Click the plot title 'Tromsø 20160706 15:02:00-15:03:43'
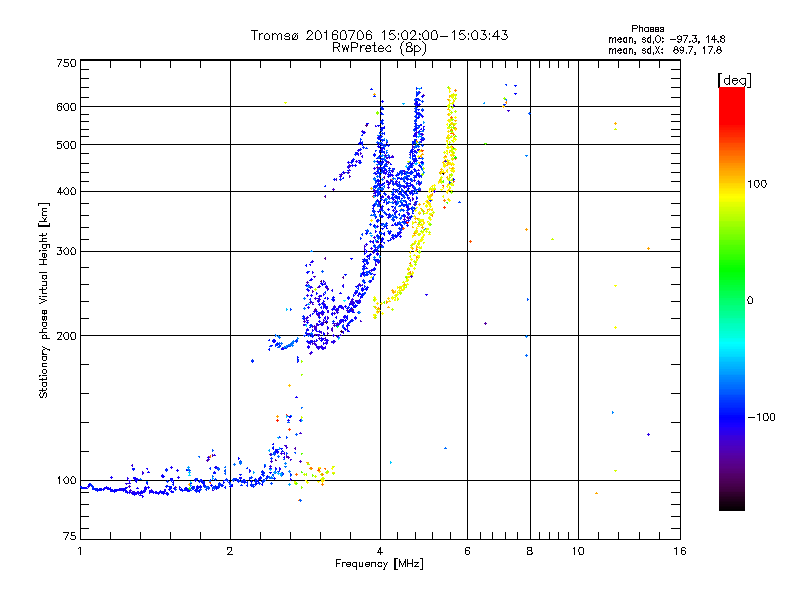The height and width of the screenshot is (600, 800). [380, 35]
